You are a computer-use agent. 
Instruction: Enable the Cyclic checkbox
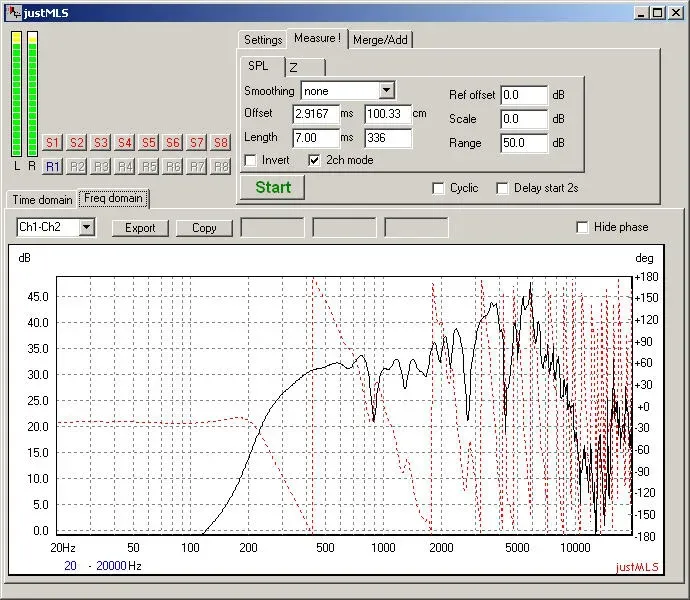click(x=438, y=188)
